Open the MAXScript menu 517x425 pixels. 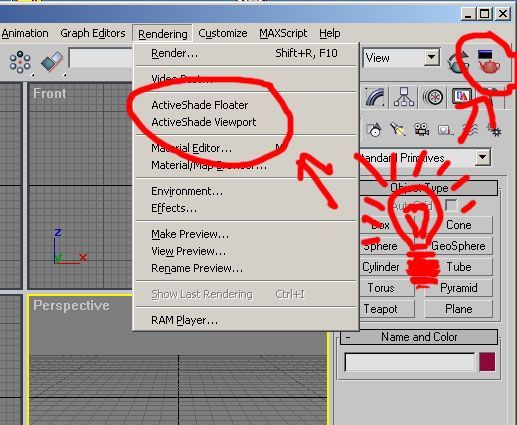pos(283,33)
